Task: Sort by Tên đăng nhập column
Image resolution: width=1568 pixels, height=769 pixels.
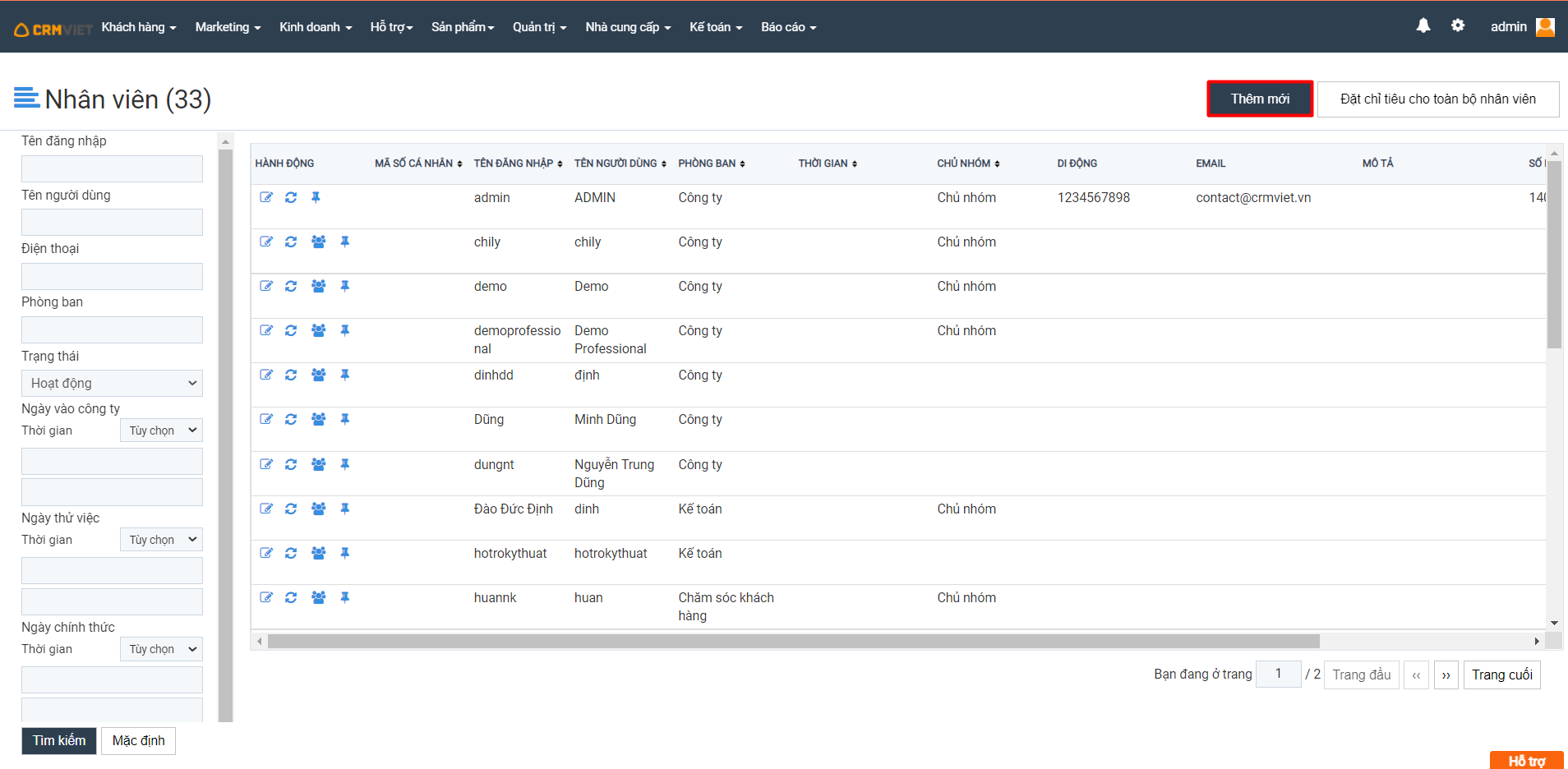Action: (518, 163)
